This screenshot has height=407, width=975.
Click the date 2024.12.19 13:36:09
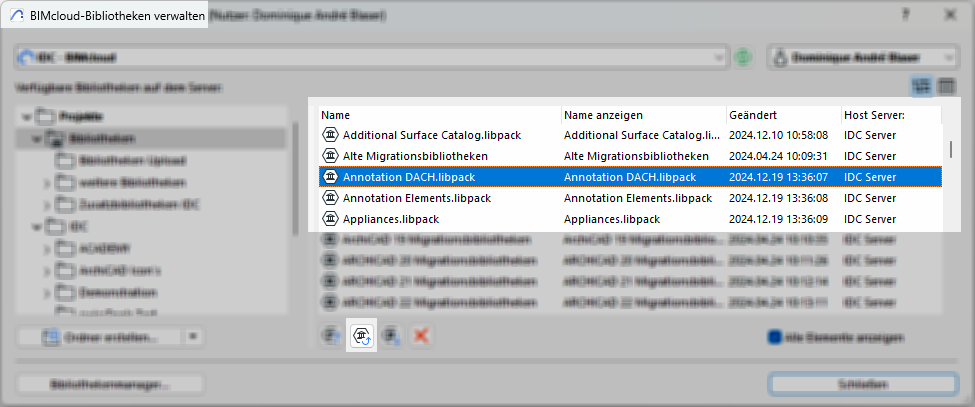(x=779, y=219)
